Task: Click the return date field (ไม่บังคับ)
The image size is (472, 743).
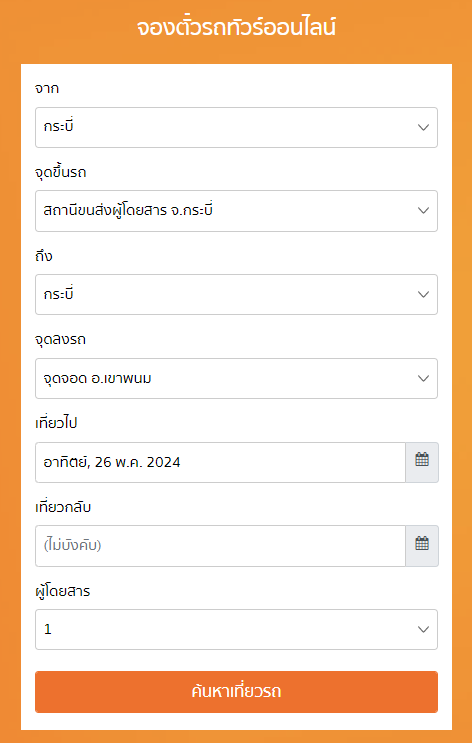Action: (x=220, y=545)
